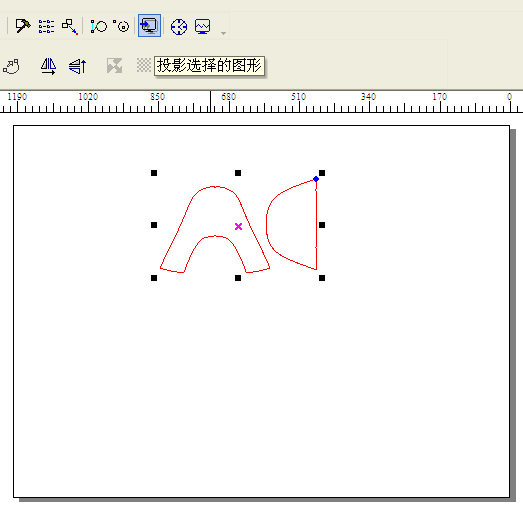523x511 pixels.
Task: Toggle the project selected shape monitor button
Action: point(149,26)
